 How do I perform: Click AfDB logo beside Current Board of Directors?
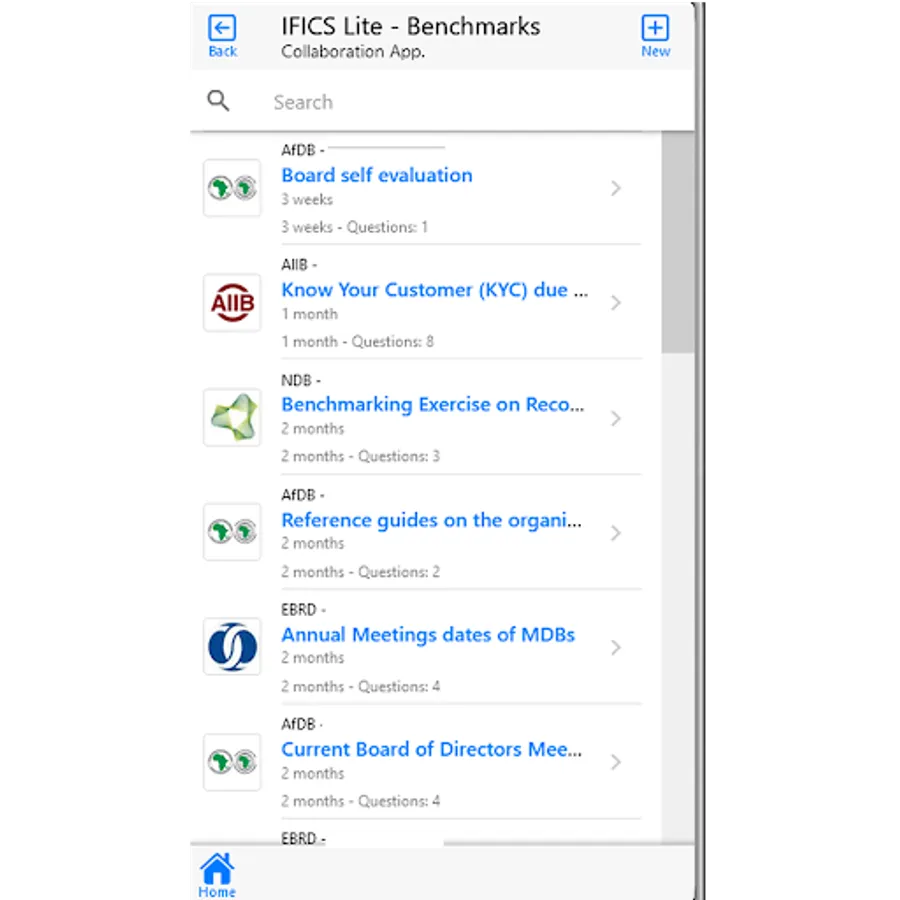232,762
